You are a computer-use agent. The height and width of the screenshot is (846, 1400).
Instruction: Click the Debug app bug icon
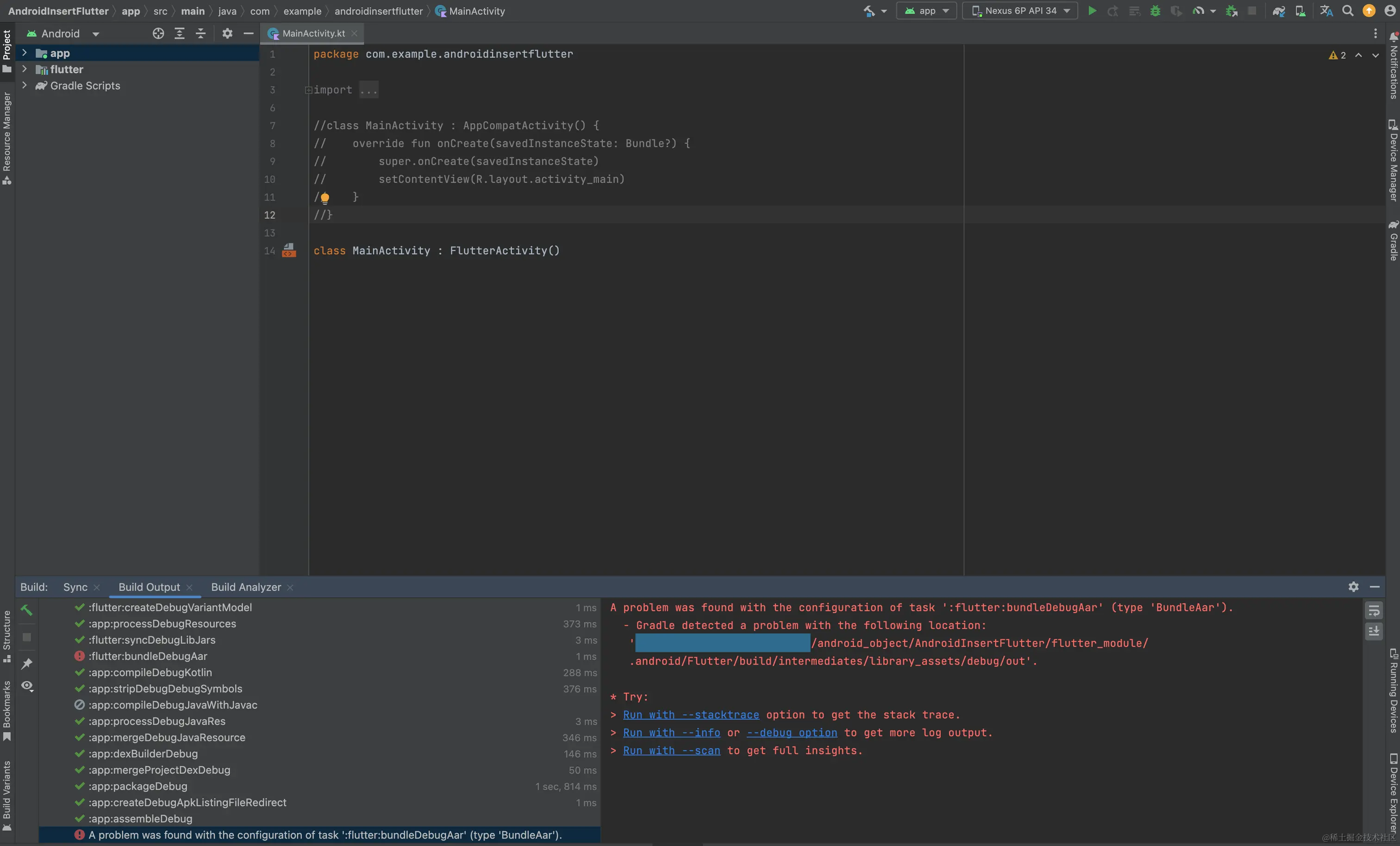[1155, 11]
